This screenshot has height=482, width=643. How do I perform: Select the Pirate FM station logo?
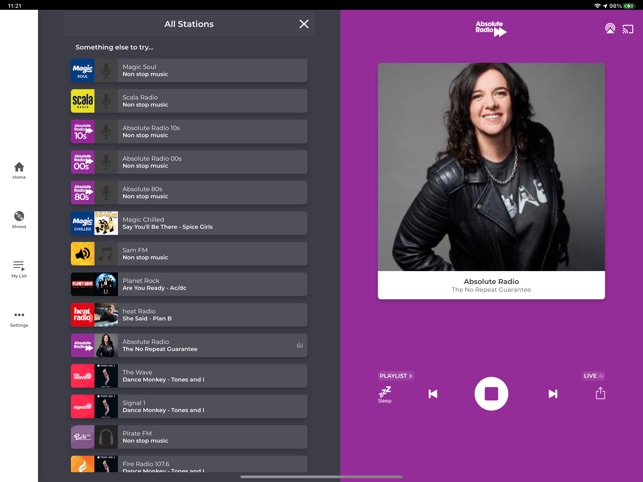pyautogui.click(x=82, y=437)
